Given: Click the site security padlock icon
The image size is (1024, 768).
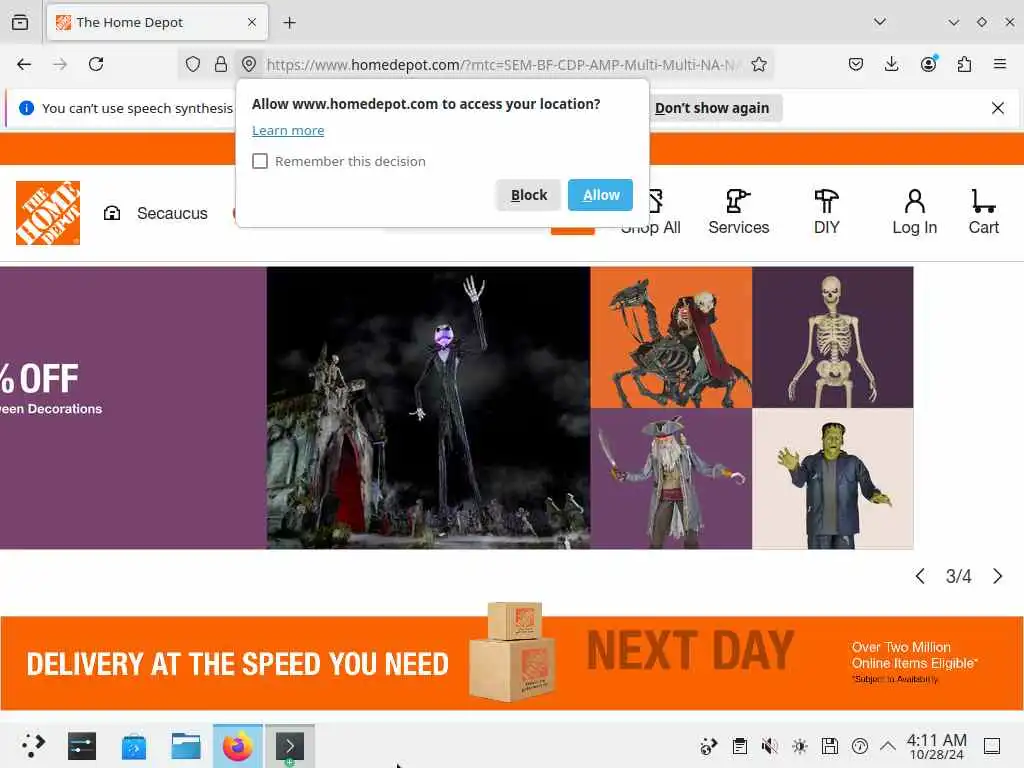Looking at the screenshot, I should point(221,64).
